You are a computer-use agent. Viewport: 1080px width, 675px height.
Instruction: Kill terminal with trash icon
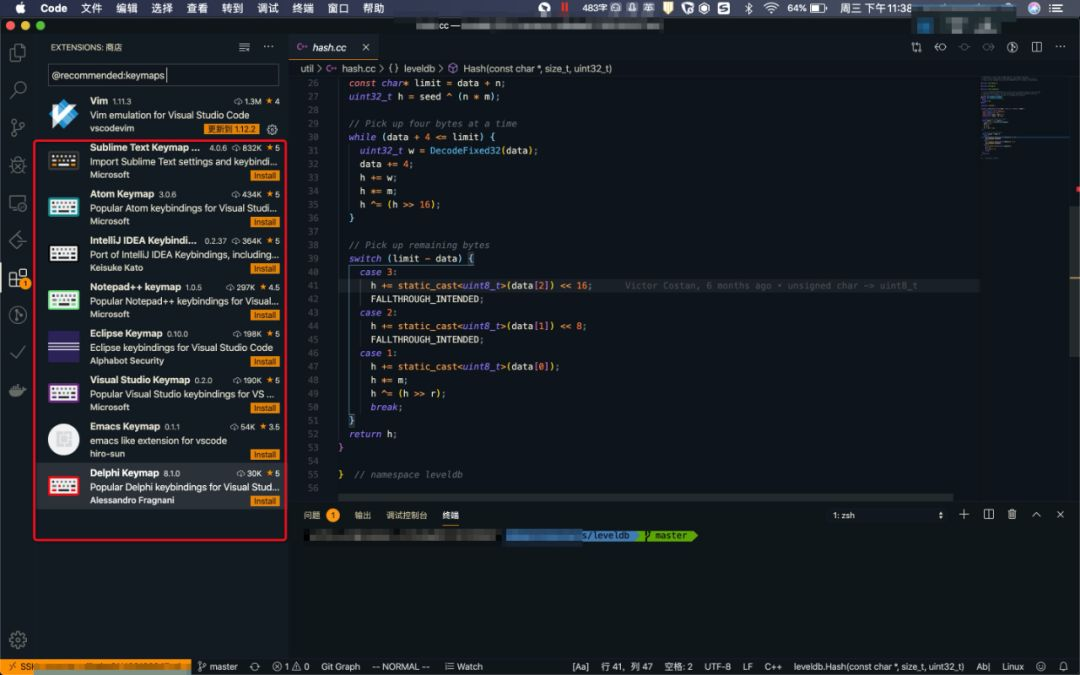[x=1012, y=515]
